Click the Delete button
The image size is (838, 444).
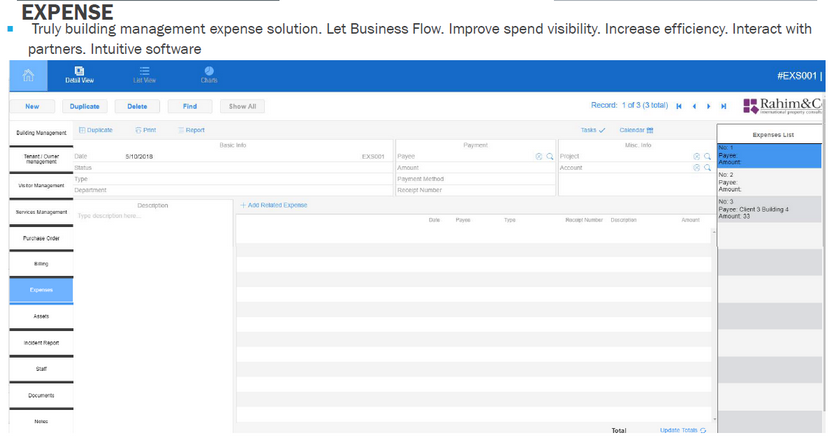(137, 106)
